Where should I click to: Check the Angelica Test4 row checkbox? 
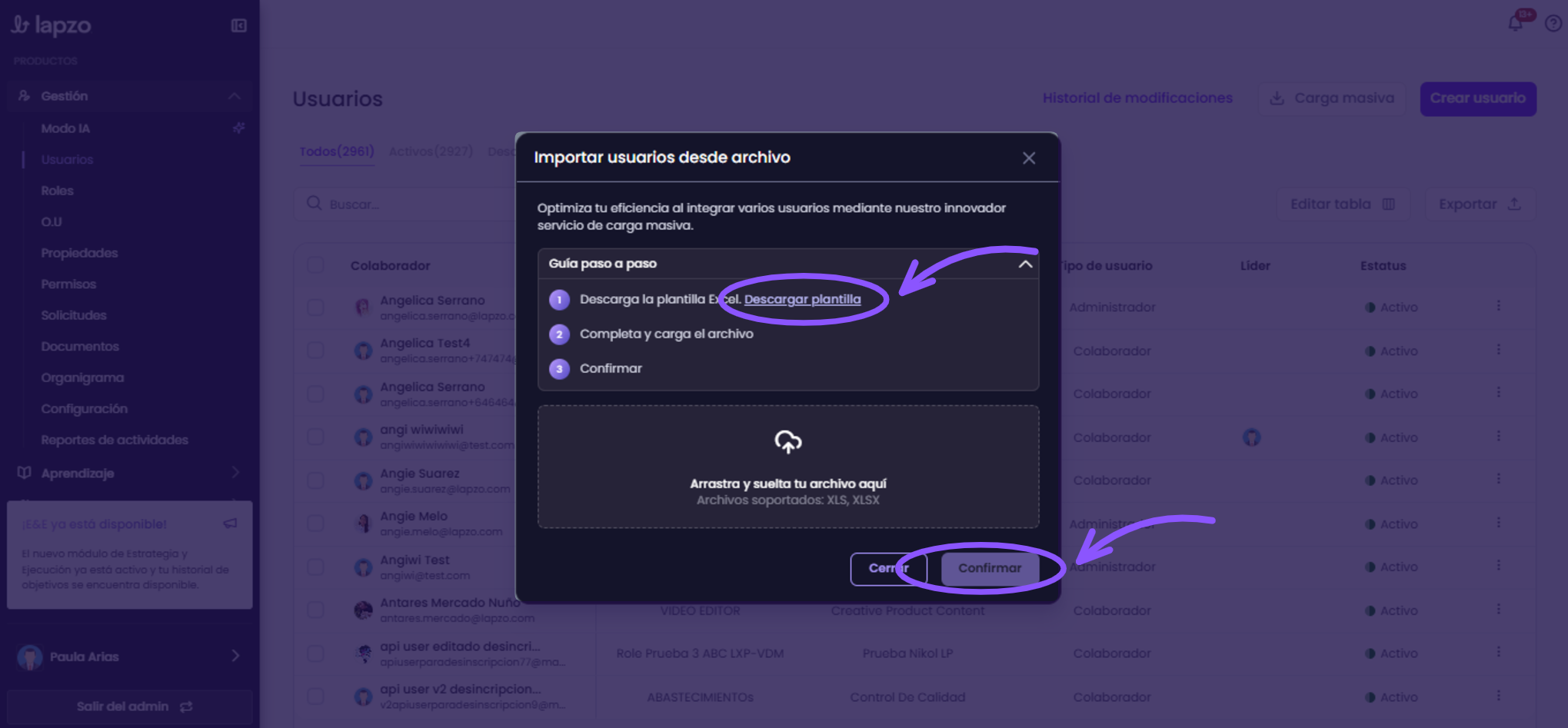click(315, 351)
